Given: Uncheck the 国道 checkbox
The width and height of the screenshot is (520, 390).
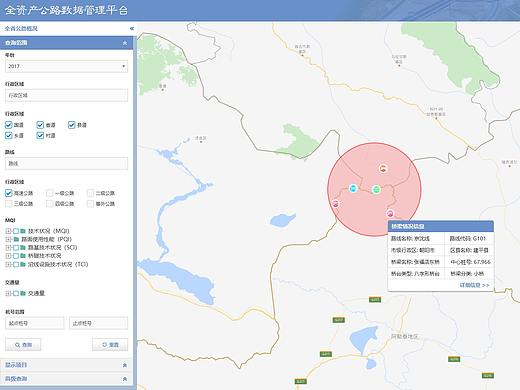Looking at the screenshot, I should pyautogui.click(x=9, y=125).
